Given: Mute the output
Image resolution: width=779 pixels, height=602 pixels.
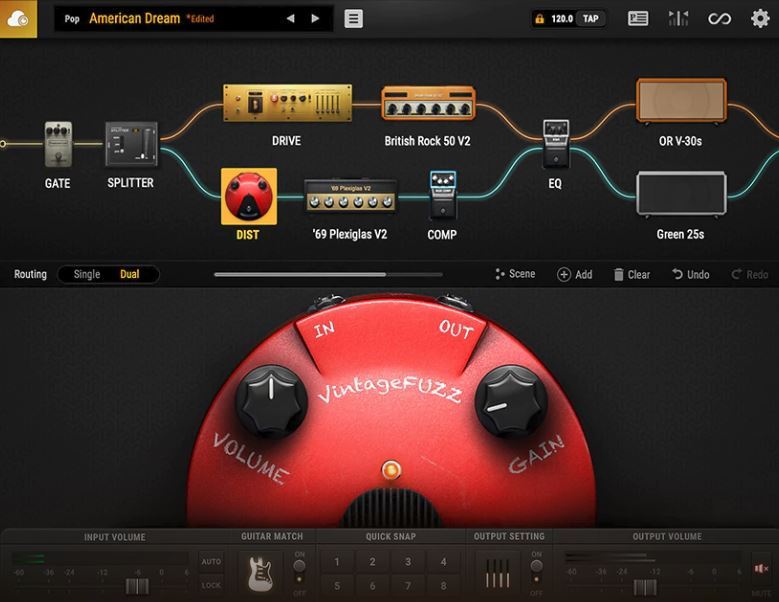Looking at the screenshot, I should point(761,568).
